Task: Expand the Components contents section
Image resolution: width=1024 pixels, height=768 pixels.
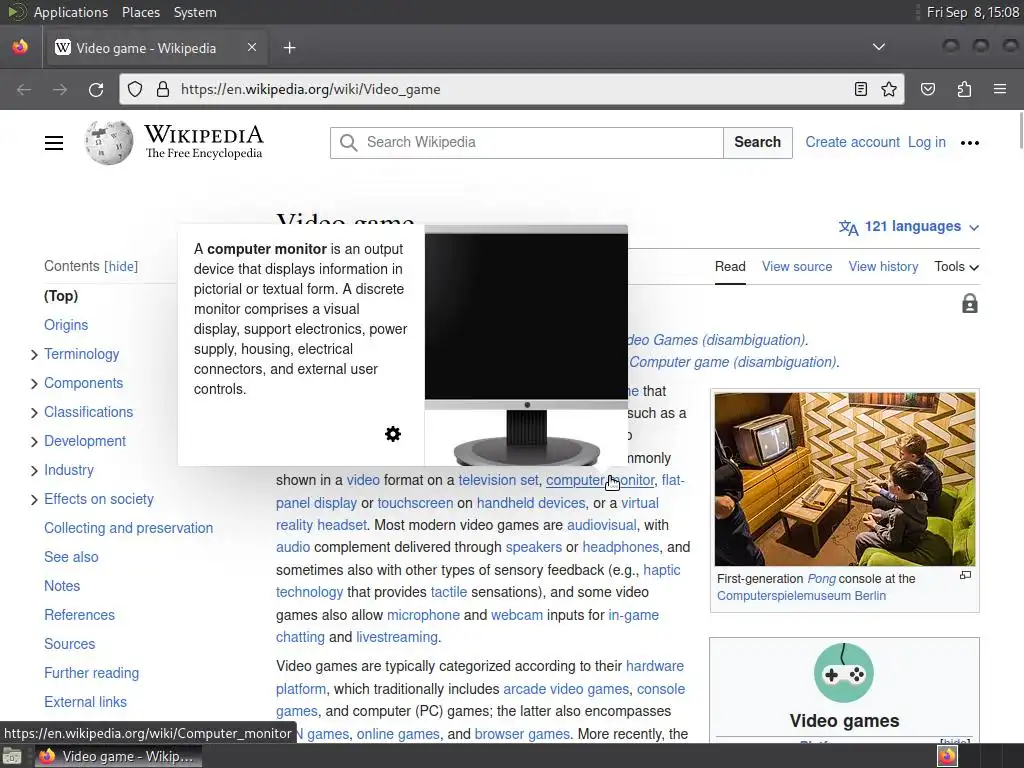Action: (x=34, y=384)
